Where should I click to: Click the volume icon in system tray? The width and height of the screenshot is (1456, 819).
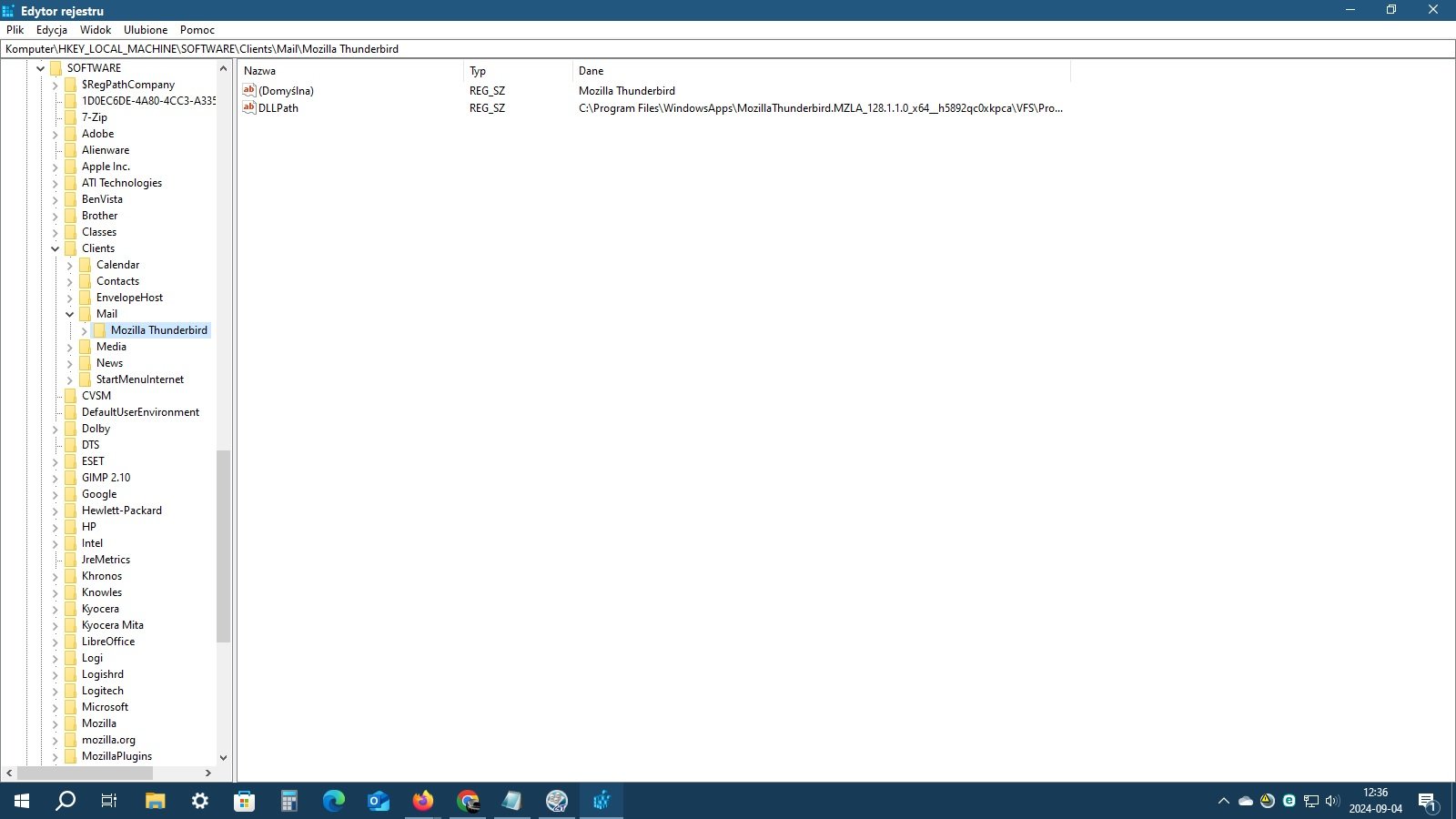tap(1332, 801)
